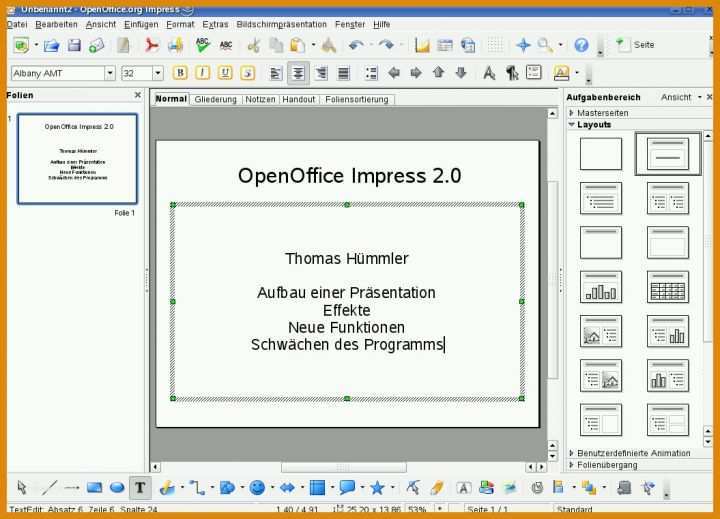Open the Bildschirmpräsentation menu
The width and height of the screenshot is (720, 519).
point(281,24)
